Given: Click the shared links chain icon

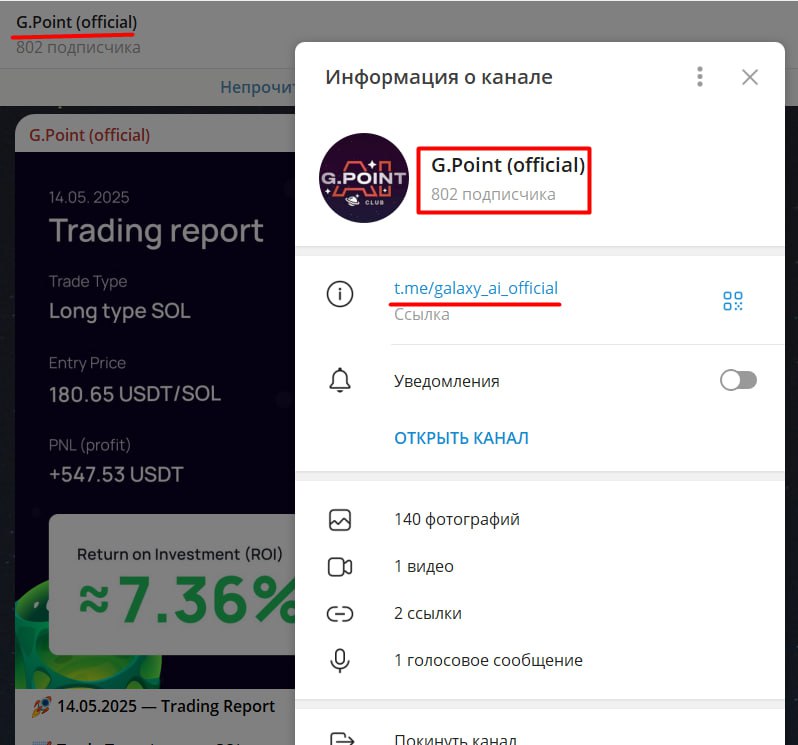Looking at the screenshot, I should pyautogui.click(x=339, y=614).
